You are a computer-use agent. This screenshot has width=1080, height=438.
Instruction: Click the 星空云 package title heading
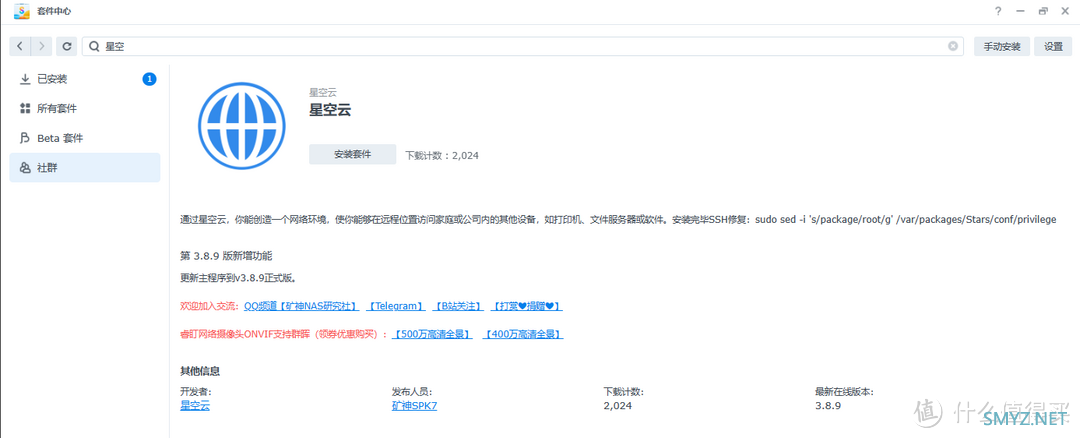click(x=331, y=110)
